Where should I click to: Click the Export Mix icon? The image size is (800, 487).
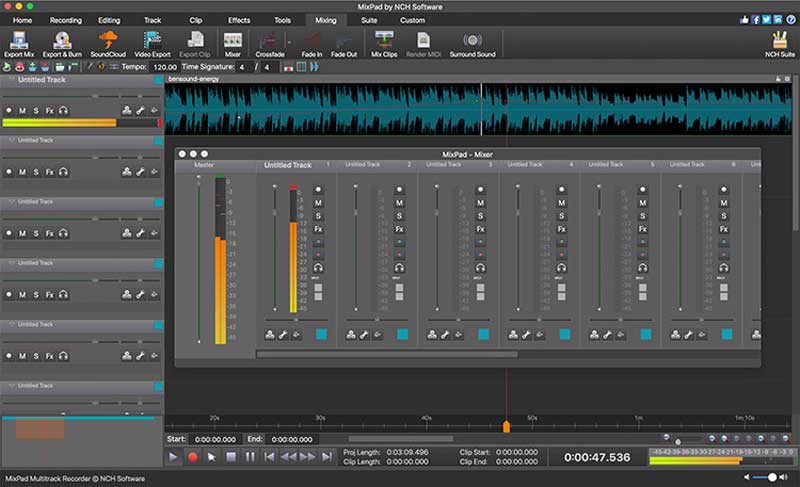click(18, 41)
